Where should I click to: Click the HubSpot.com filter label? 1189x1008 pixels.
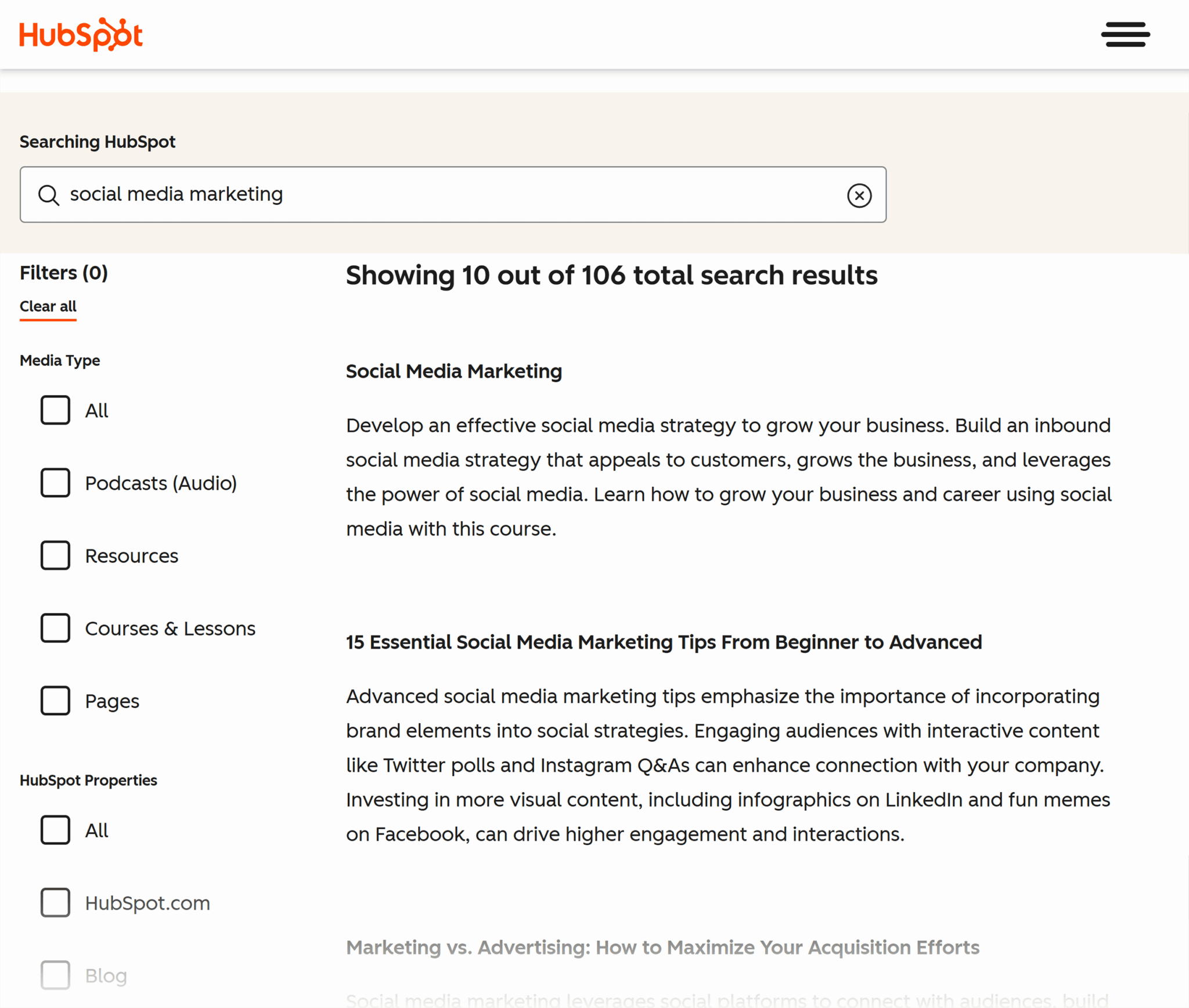(147, 903)
